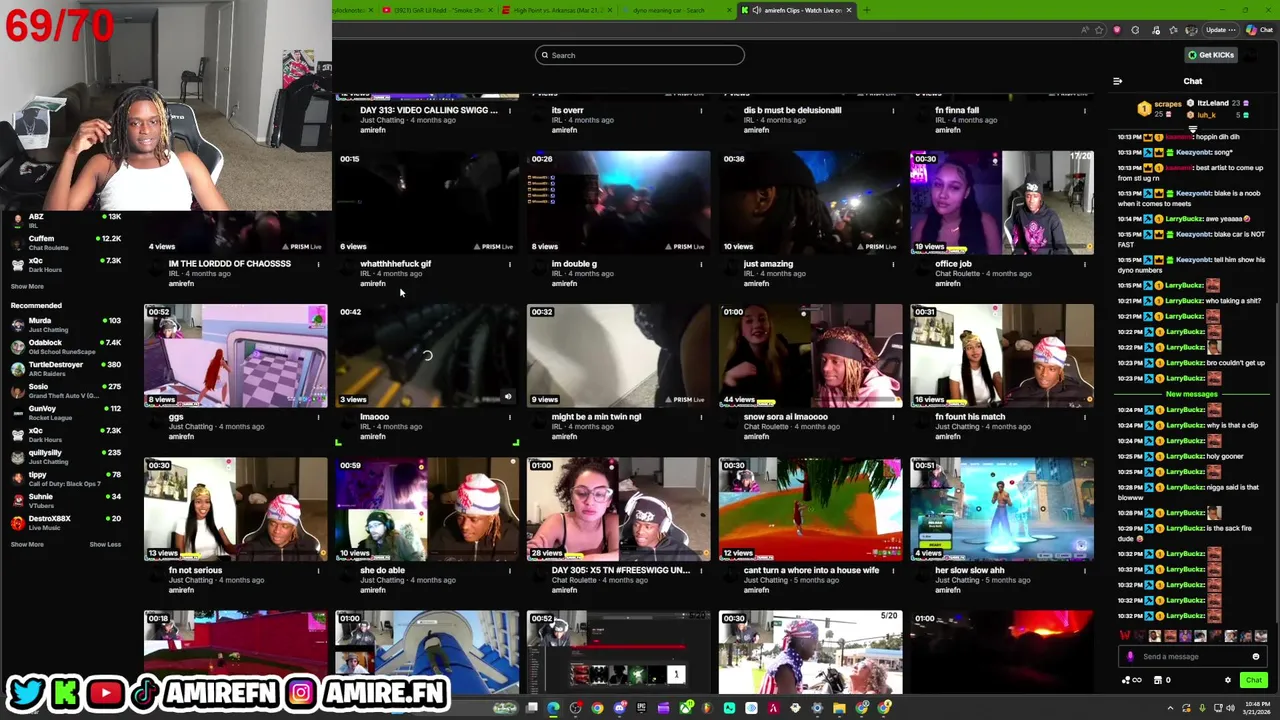This screenshot has height=720, width=1280.
Task: Open options menu for 'whatthhhefuck gif' clip
Action: pyautogui.click(x=509, y=265)
